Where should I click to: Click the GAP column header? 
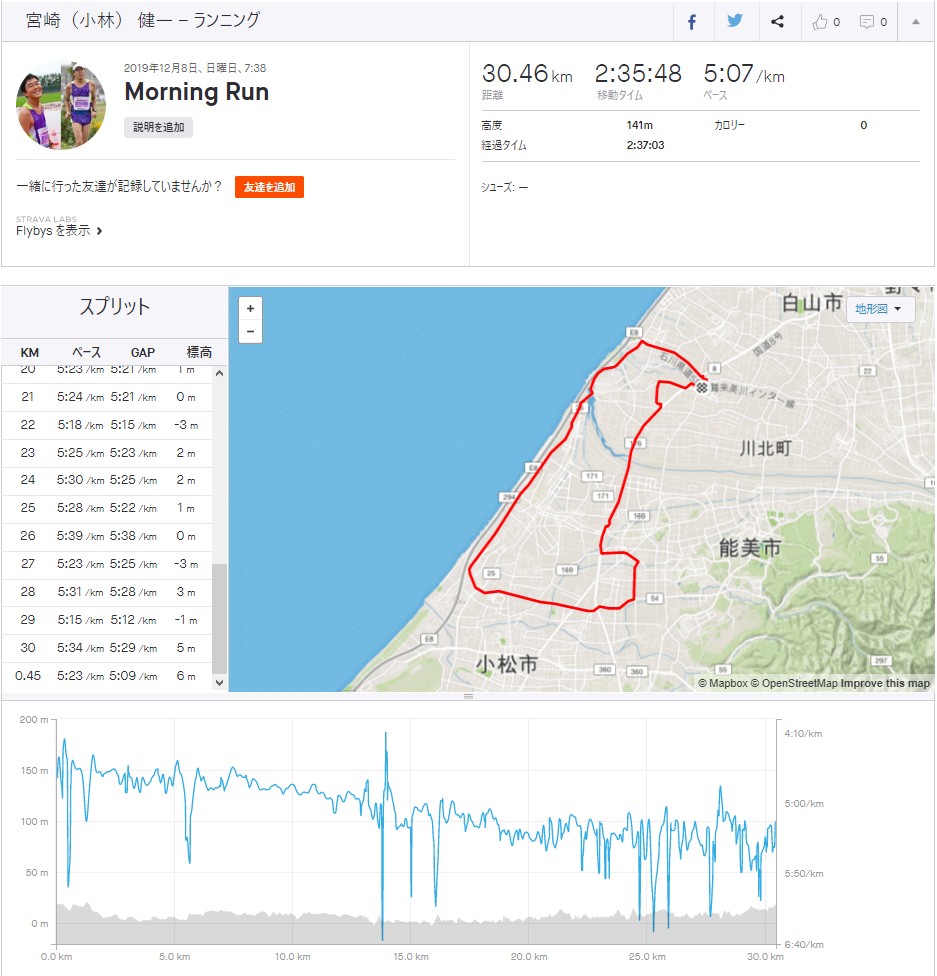pyautogui.click(x=143, y=352)
